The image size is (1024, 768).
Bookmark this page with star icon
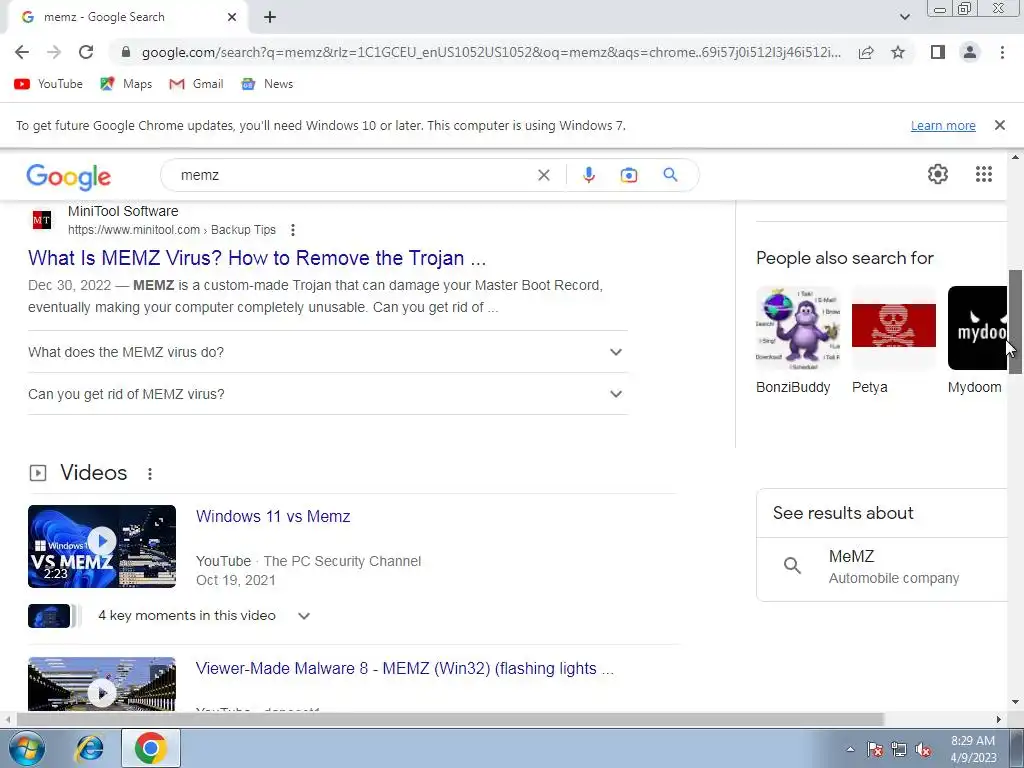click(898, 52)
